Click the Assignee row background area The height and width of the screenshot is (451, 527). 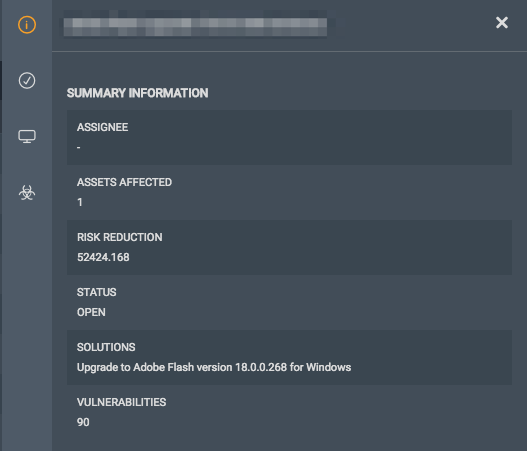289,137
